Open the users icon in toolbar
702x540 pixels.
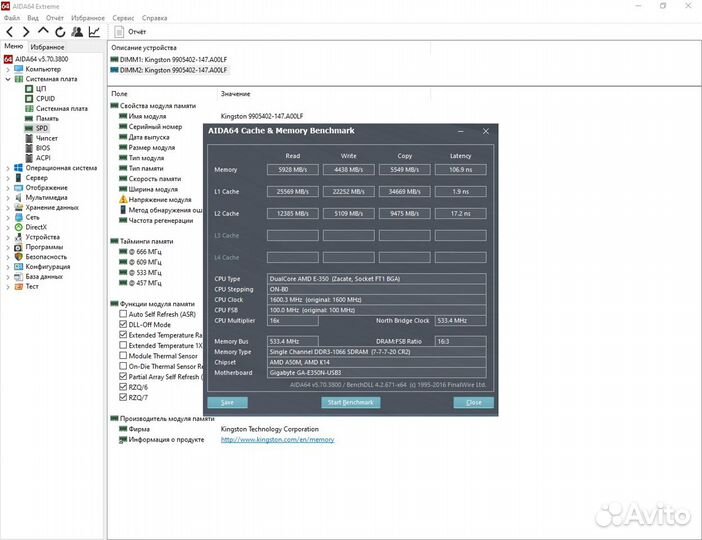[x=77, y=32]
